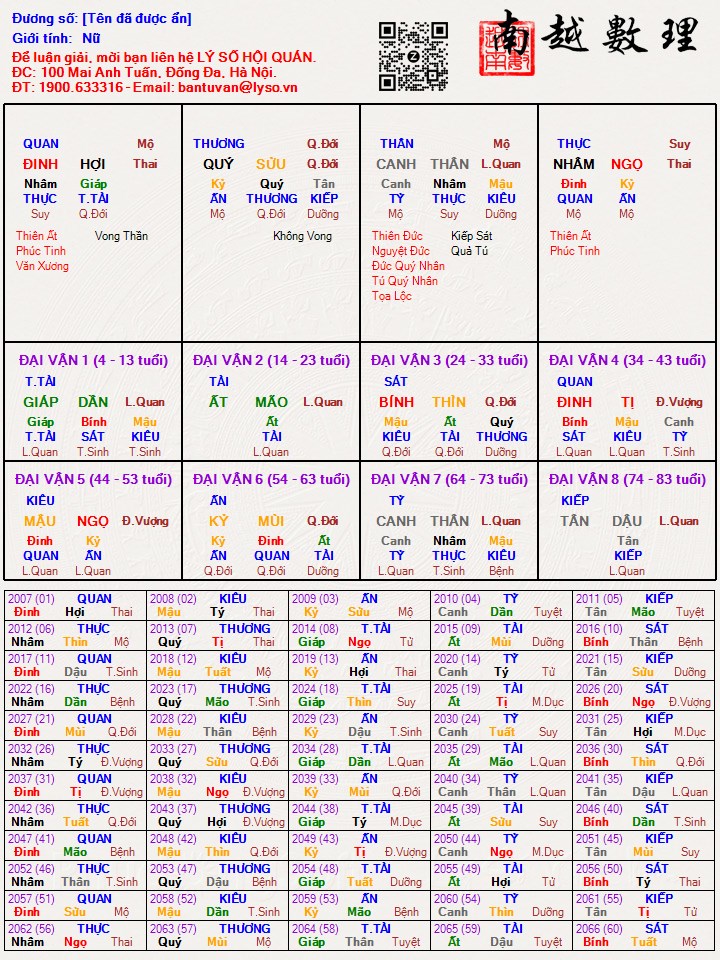The image size is (720, 960).
Task: Click the year cell 2062 (56)
Action: tap(75, 936)
